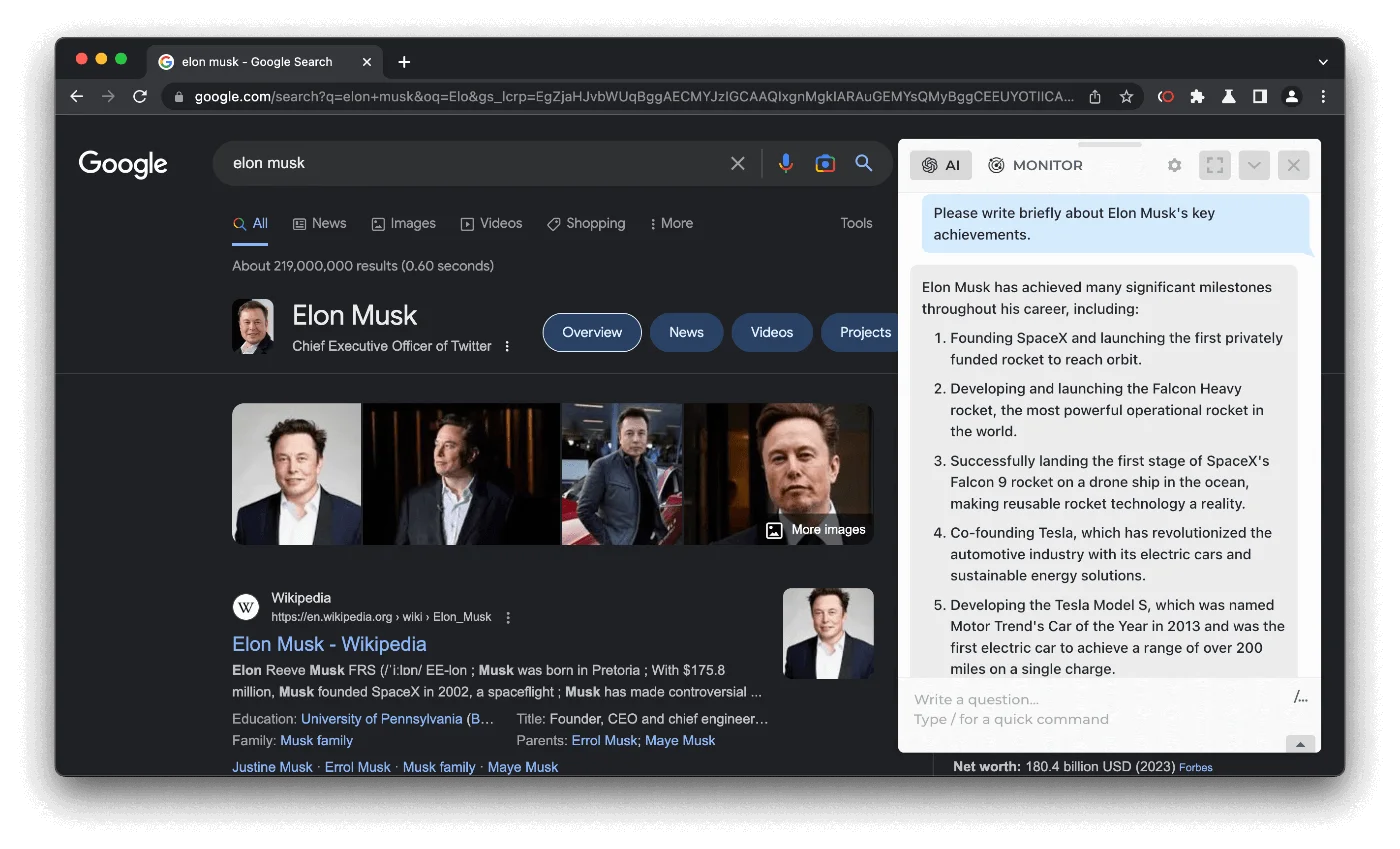
Task: Collapse the AI panel with chevron
Action: click(x=1254, y=165)
